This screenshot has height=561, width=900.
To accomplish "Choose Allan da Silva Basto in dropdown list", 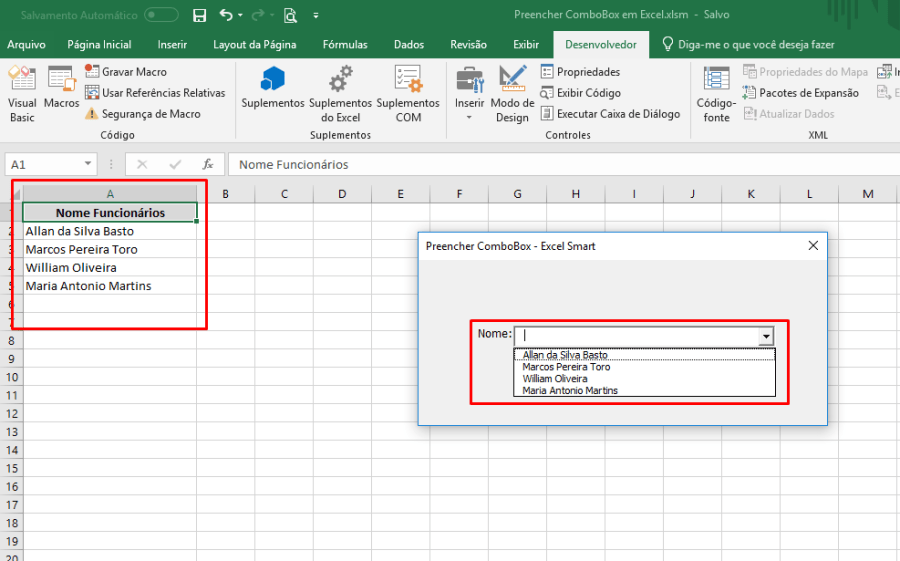I will 644,355.
